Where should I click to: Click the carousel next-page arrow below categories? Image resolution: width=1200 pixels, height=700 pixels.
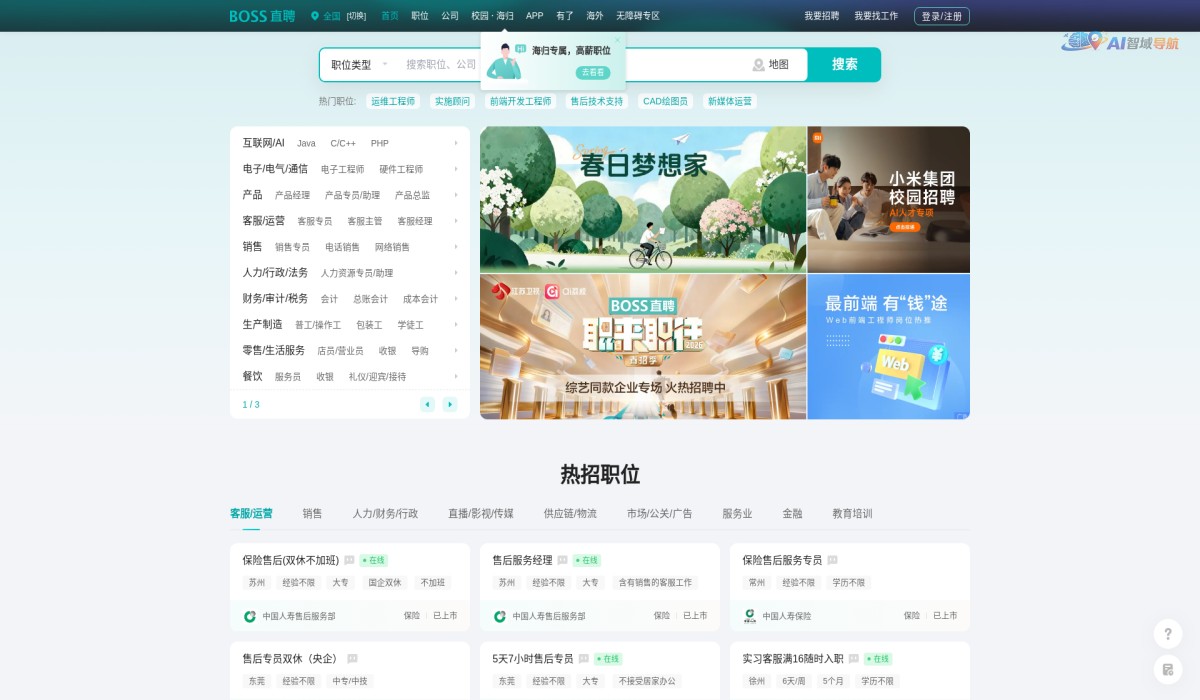click(x=450, y=404)
